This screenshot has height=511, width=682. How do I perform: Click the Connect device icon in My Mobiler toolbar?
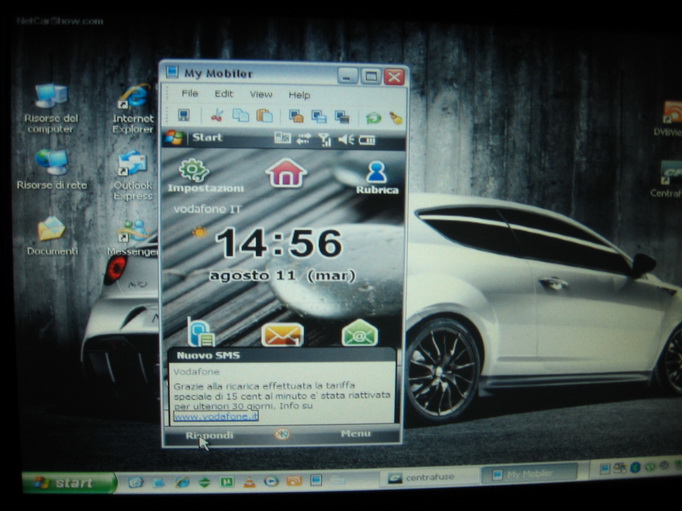tap(184, 115)
